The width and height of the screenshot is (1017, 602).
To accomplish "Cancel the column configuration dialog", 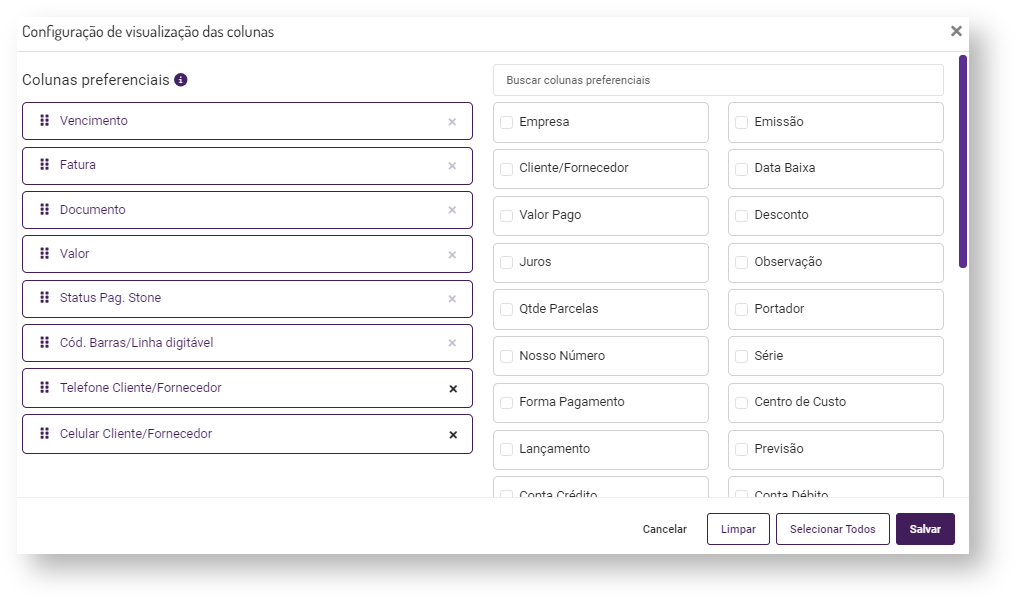I will (x=664, y=529).
